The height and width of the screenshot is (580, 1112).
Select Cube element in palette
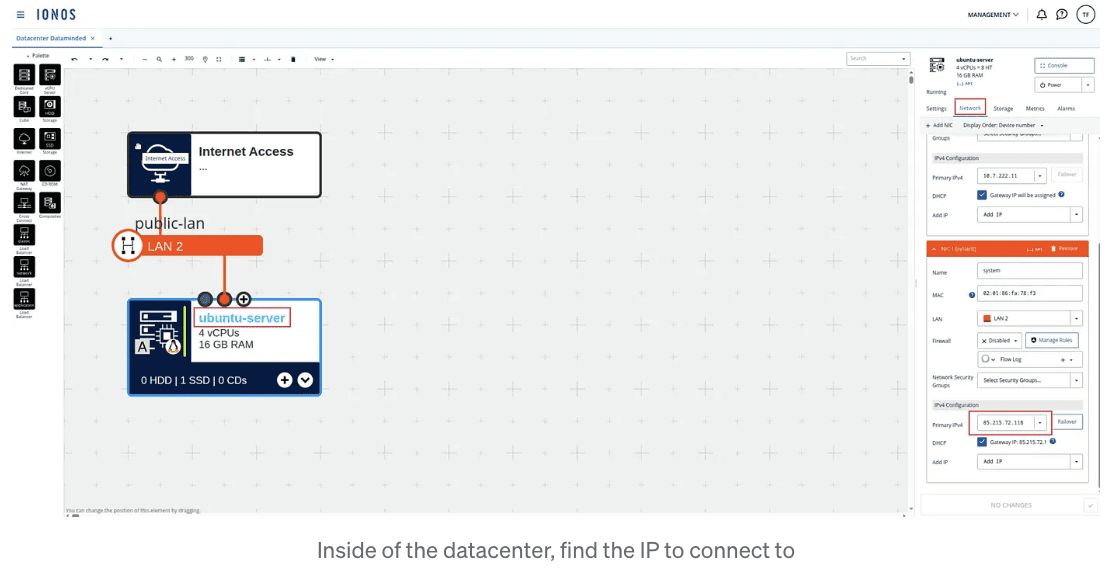pyautogui.click(x=24, y=107)
